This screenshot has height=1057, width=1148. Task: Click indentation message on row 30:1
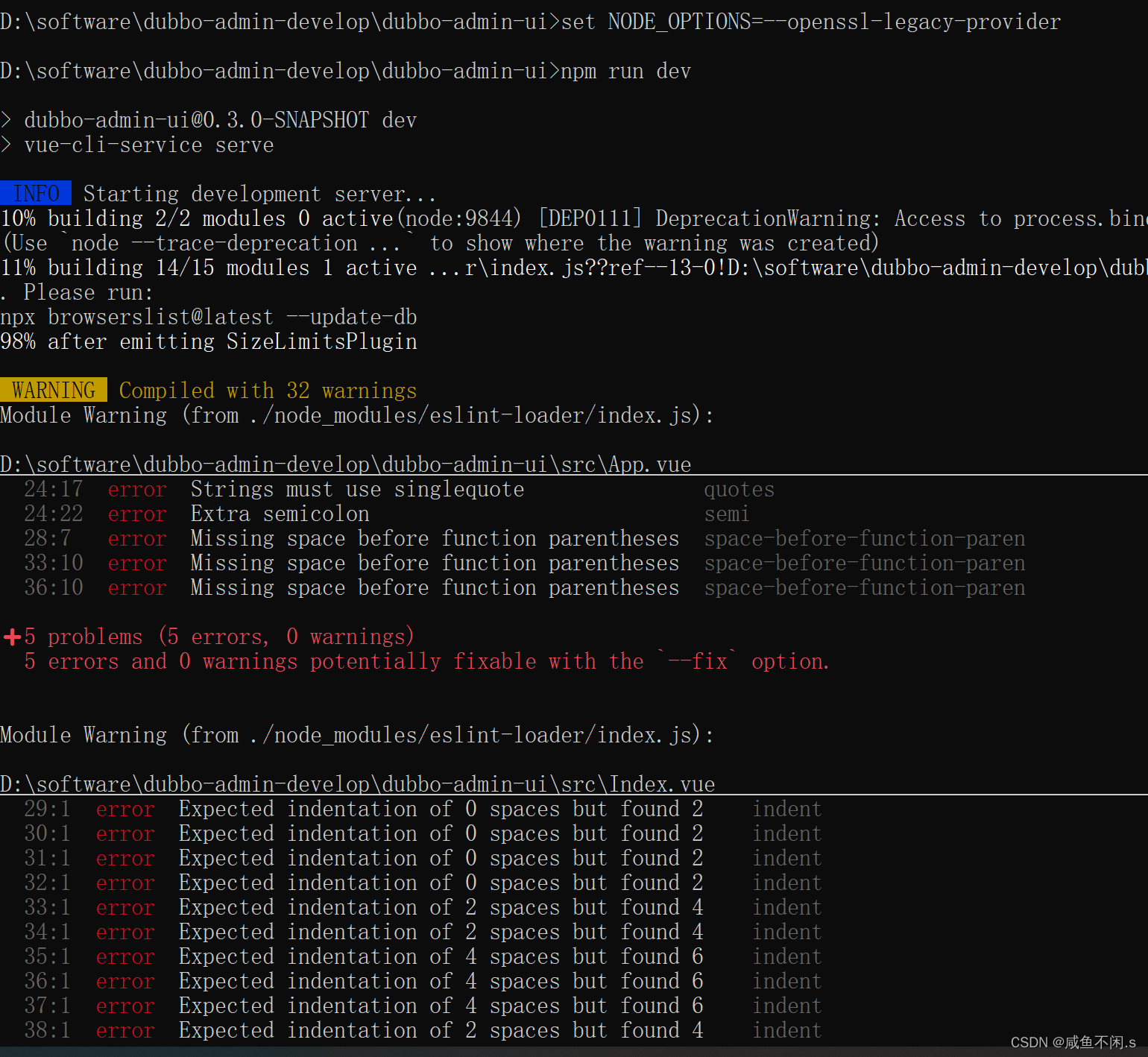pos(441,833)
